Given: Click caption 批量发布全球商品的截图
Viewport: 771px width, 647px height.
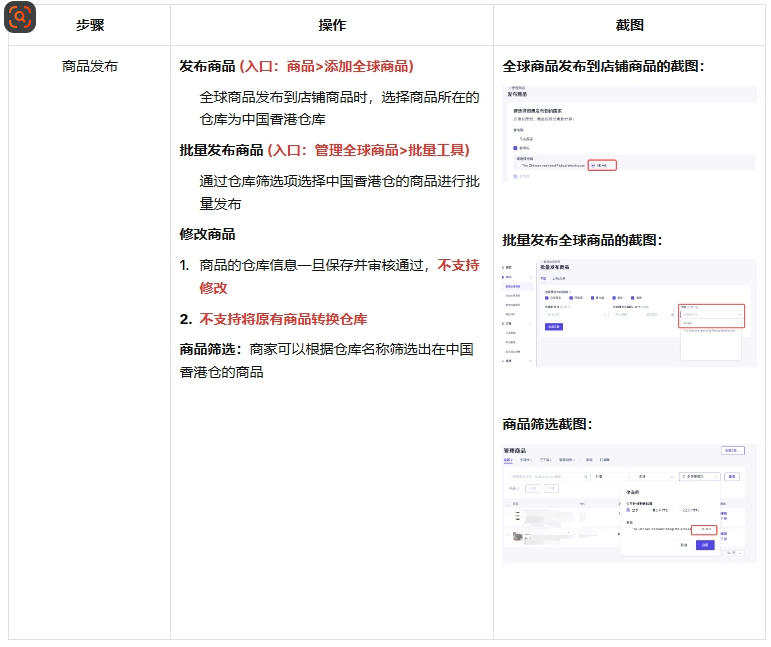Looking at the screenshot, I should 582,240.
